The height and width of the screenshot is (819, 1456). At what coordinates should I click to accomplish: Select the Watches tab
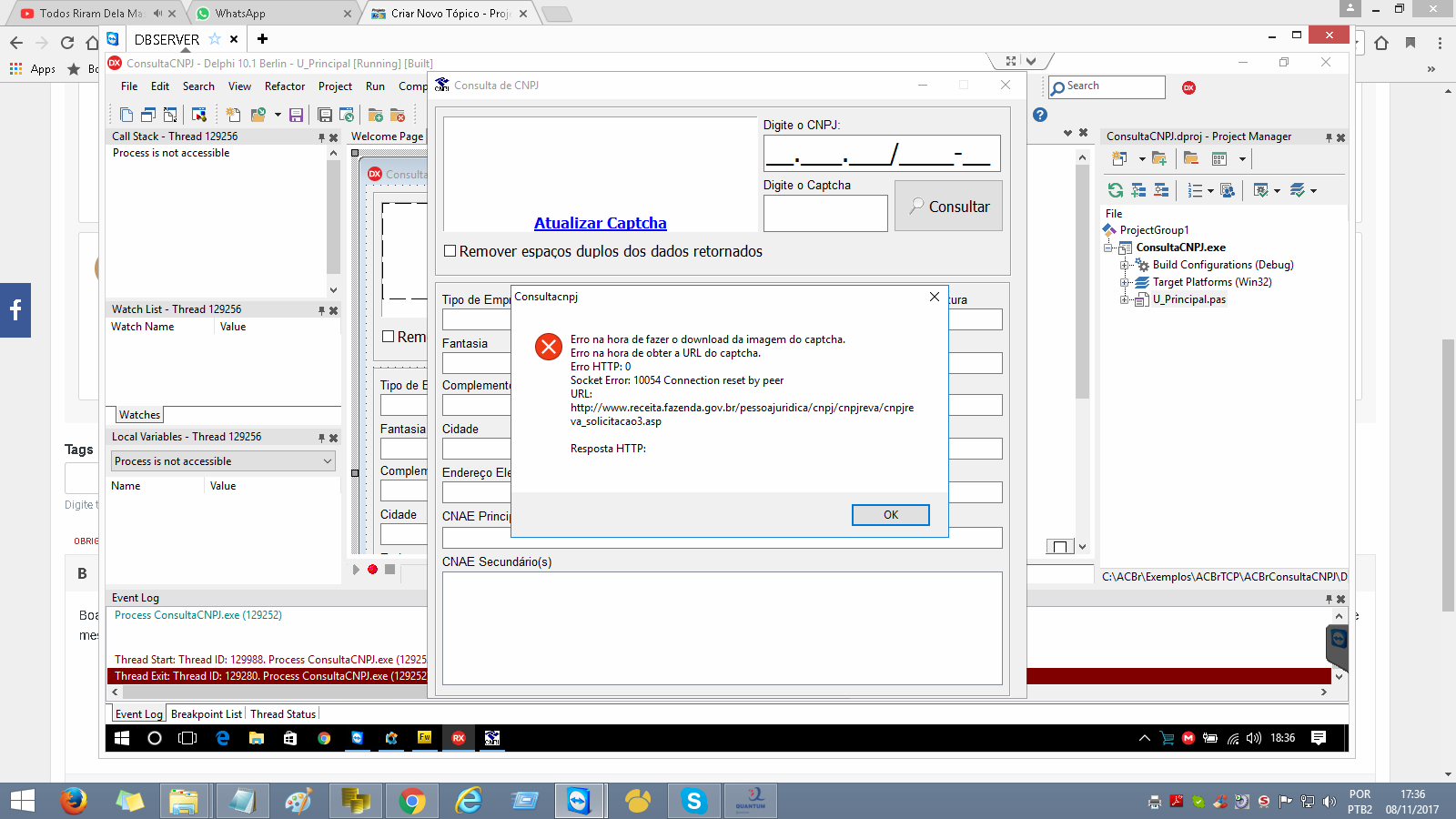pos(139,415)
